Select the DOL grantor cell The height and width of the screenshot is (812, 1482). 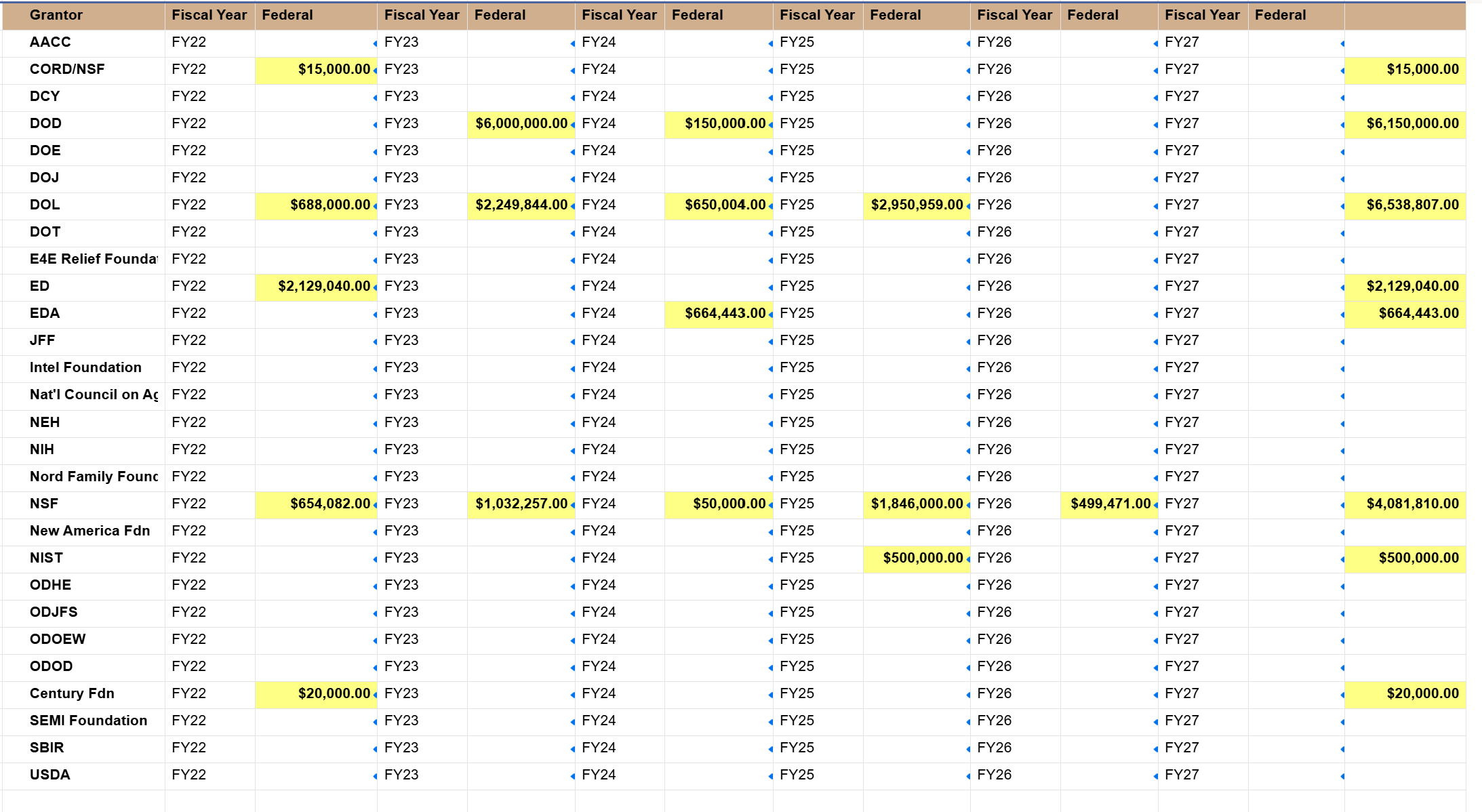pyautogui.click(x=83, y=205)
